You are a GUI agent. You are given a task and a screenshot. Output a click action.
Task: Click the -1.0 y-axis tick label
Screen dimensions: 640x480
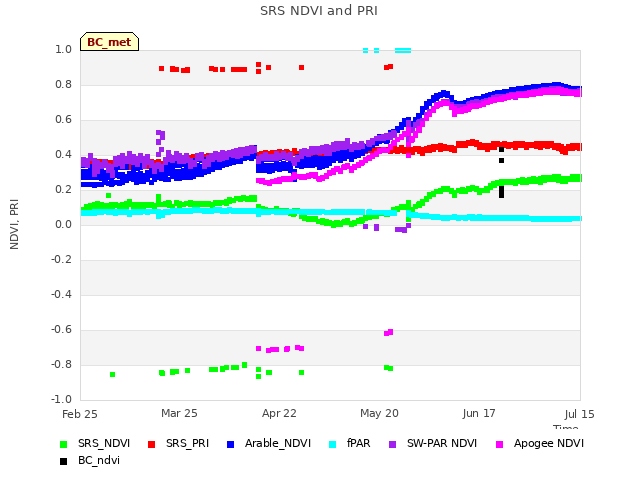coord(61,400)
